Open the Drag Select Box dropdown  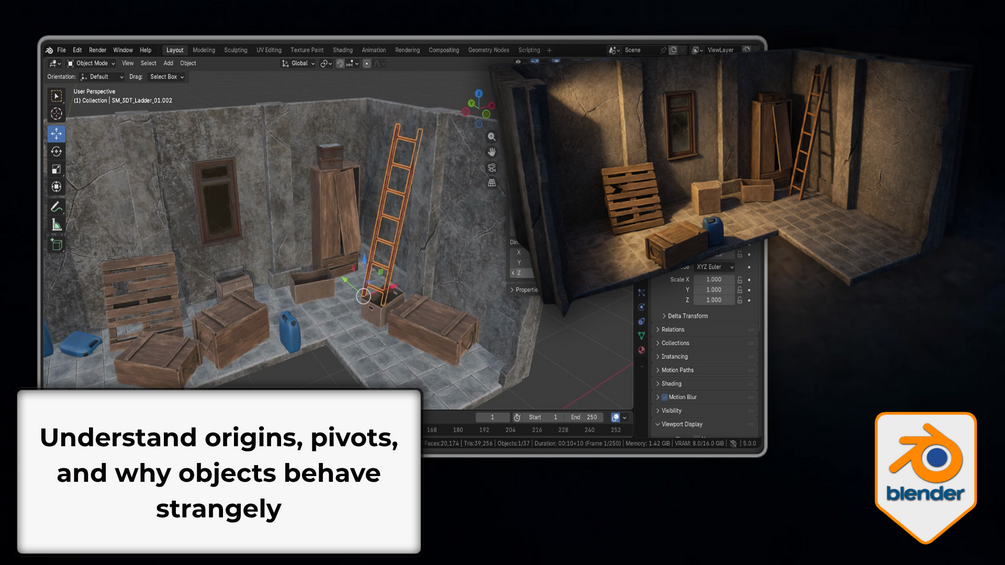167,77
